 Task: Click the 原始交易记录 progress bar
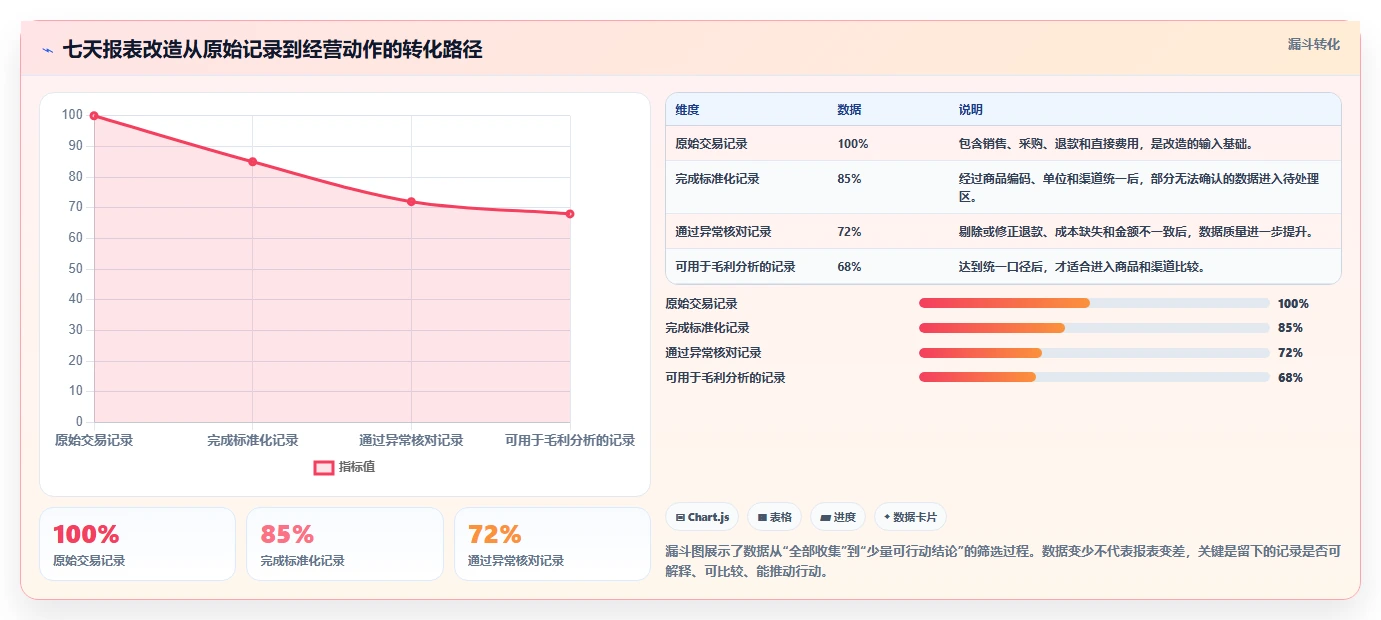coord(1094,303)
